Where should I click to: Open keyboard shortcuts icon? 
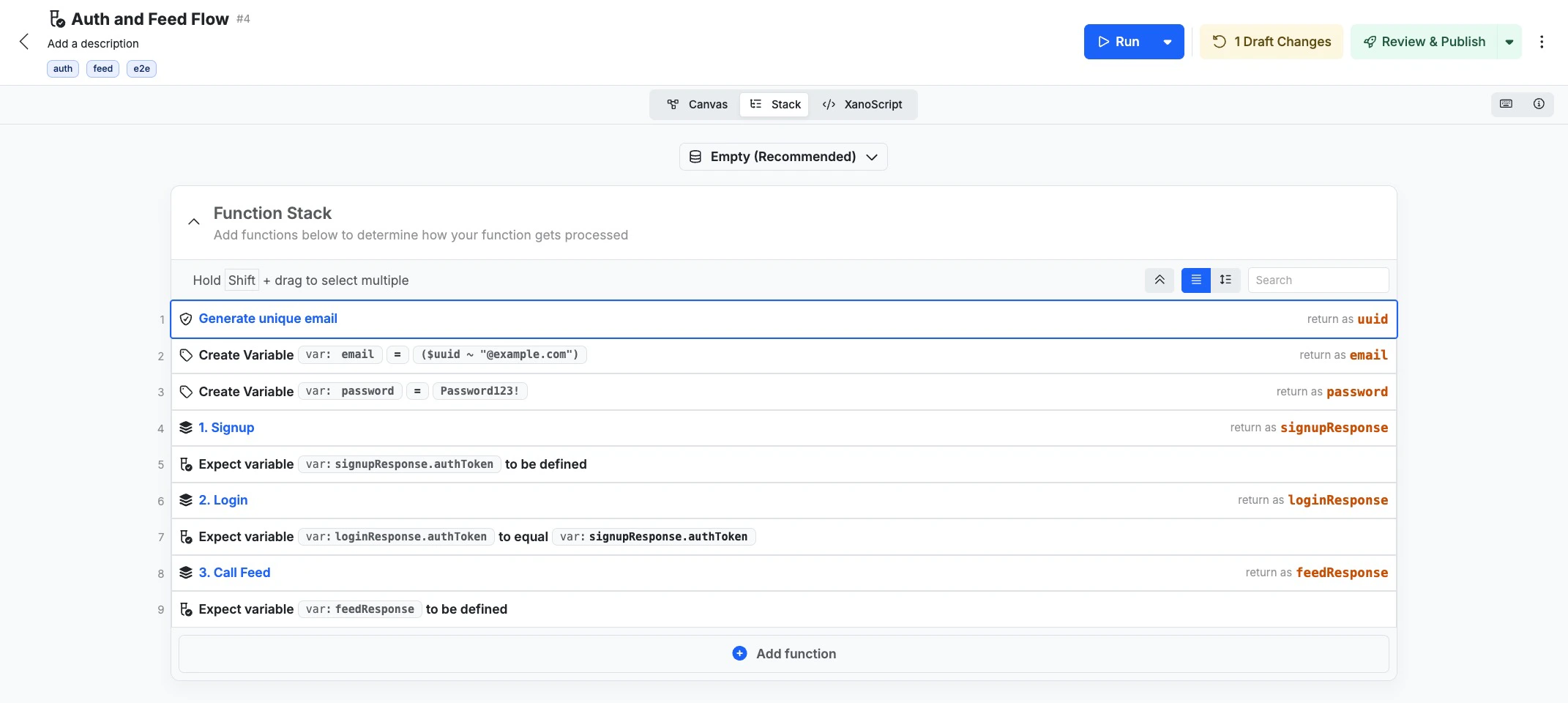tap(1507, 104)
